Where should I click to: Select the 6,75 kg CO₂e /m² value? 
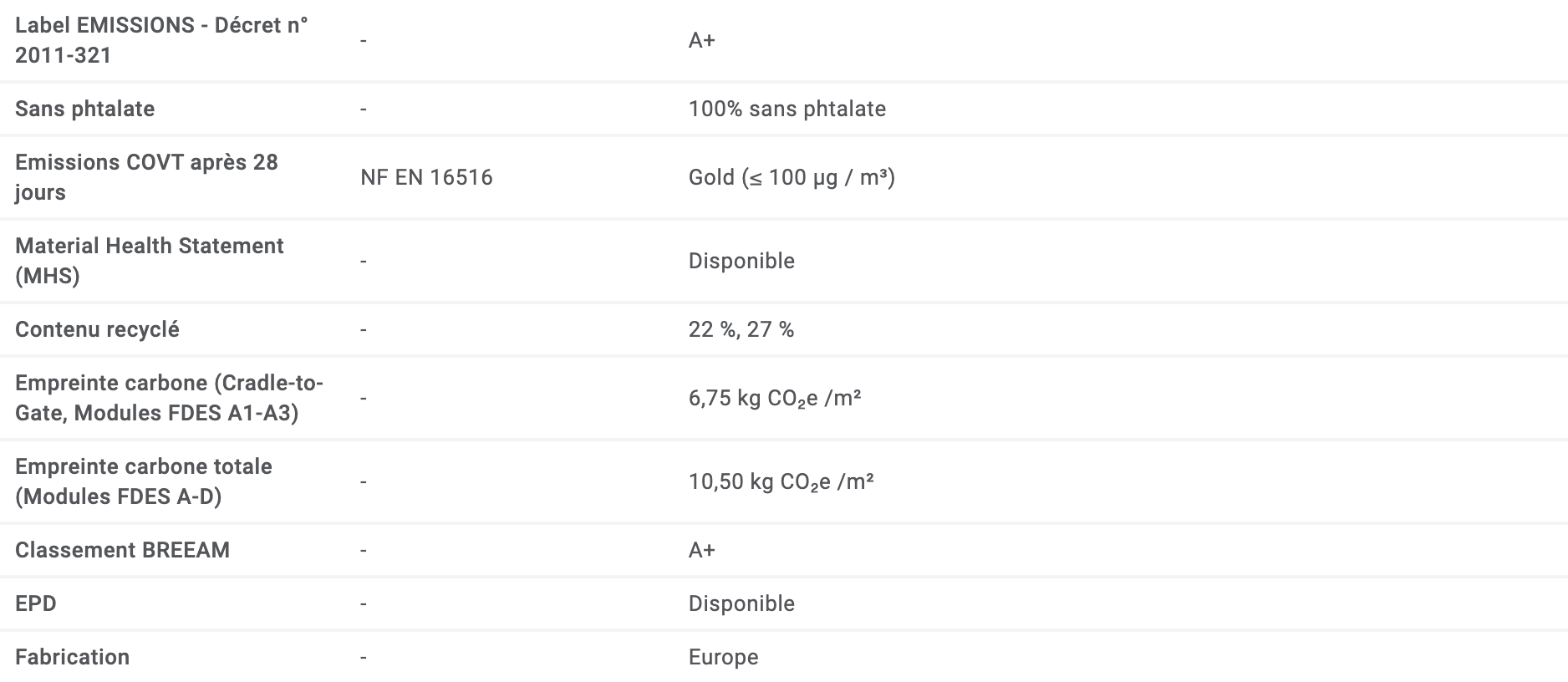pyautogui.click(x=774, y=398)
